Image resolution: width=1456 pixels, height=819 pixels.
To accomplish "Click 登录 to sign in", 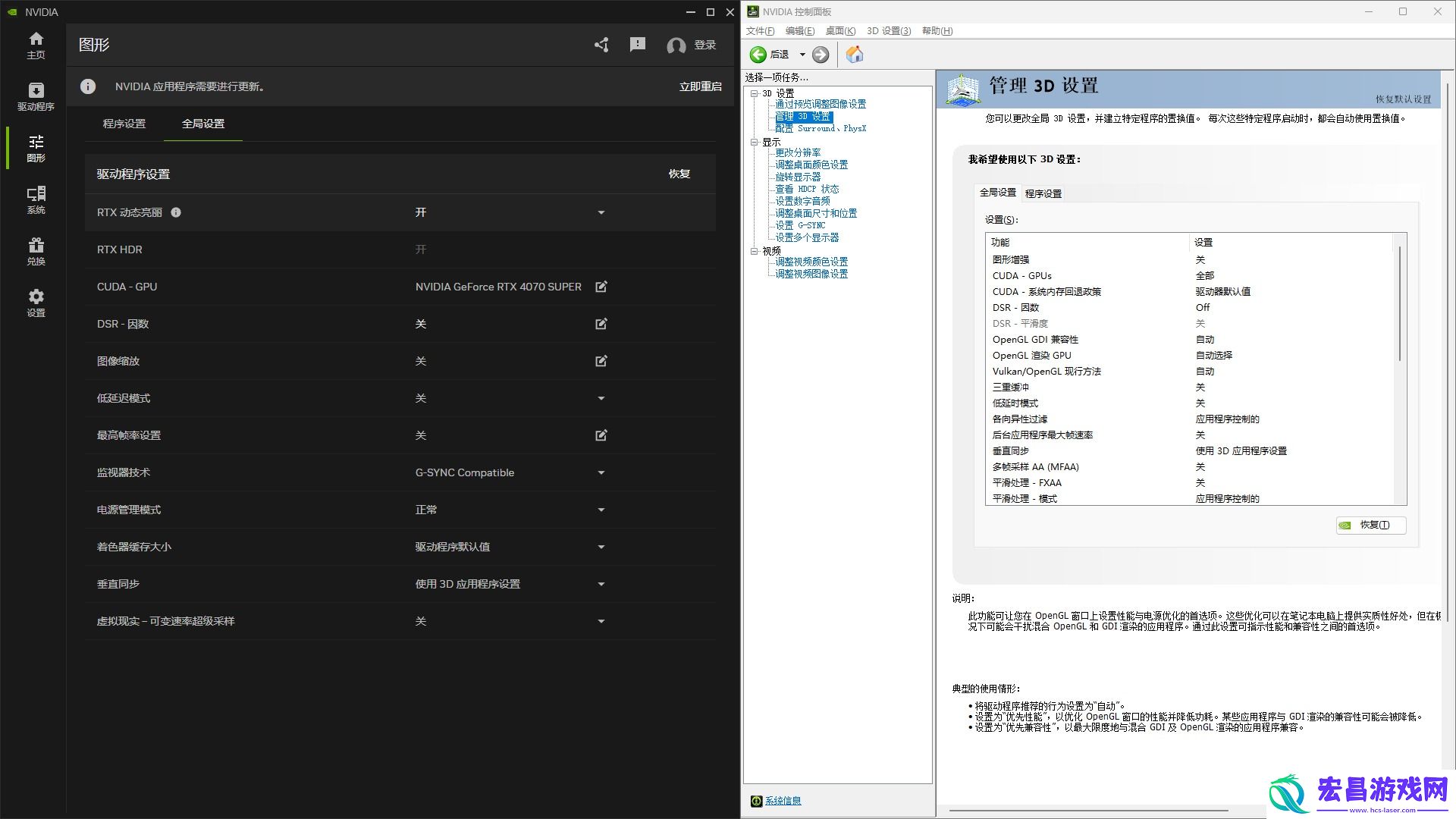I will [705, 45].
